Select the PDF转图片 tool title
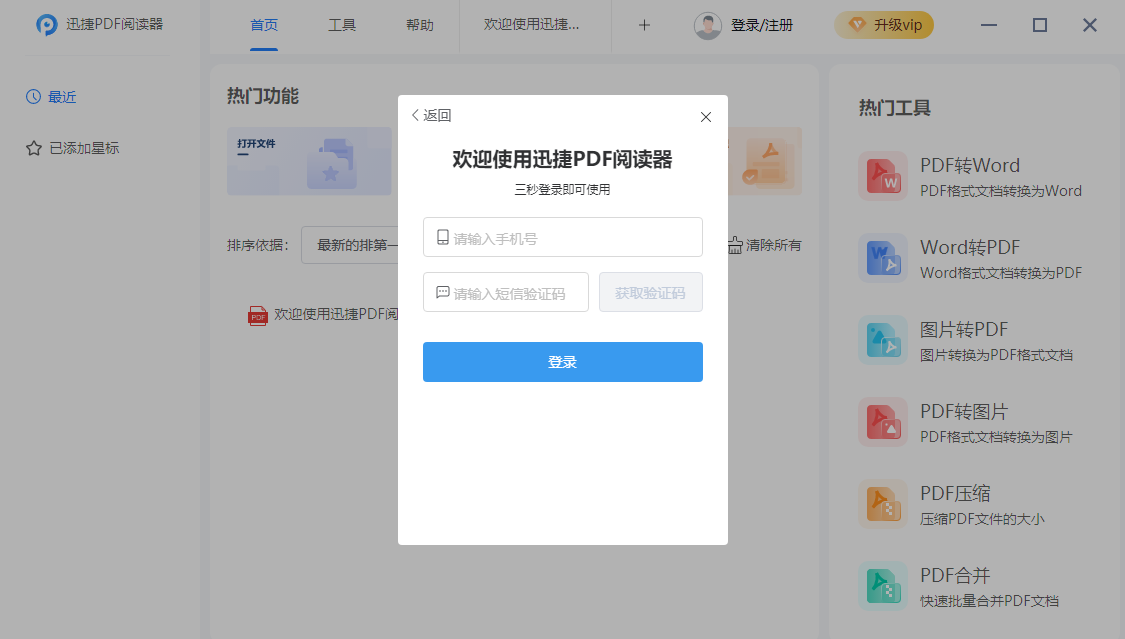The height and width of the screenshot is (639, 1125). click(964, 412)
